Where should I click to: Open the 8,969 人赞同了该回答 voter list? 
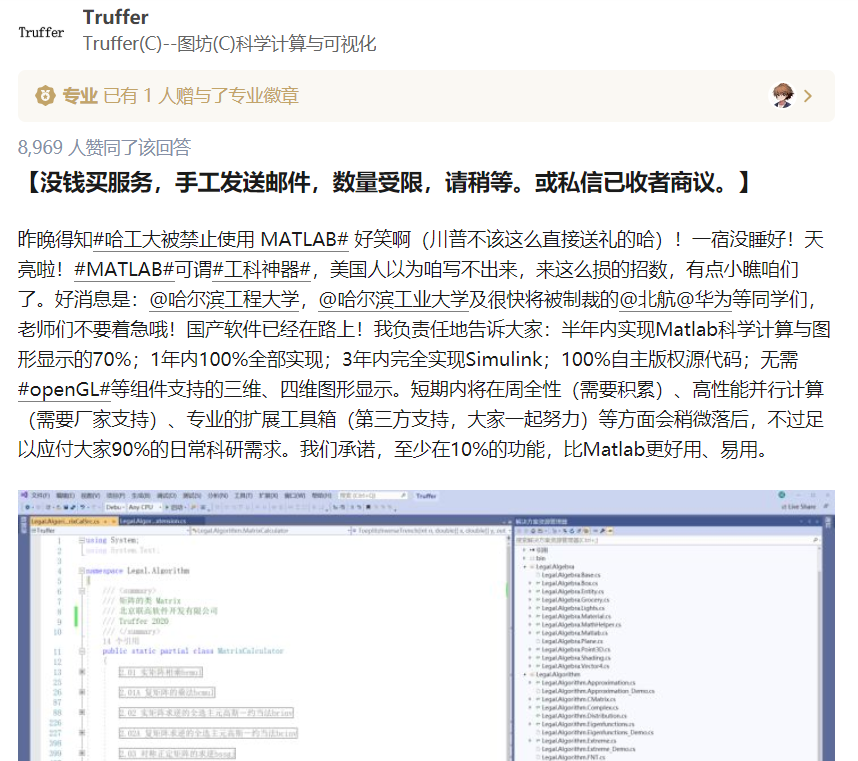coord(105,147)
